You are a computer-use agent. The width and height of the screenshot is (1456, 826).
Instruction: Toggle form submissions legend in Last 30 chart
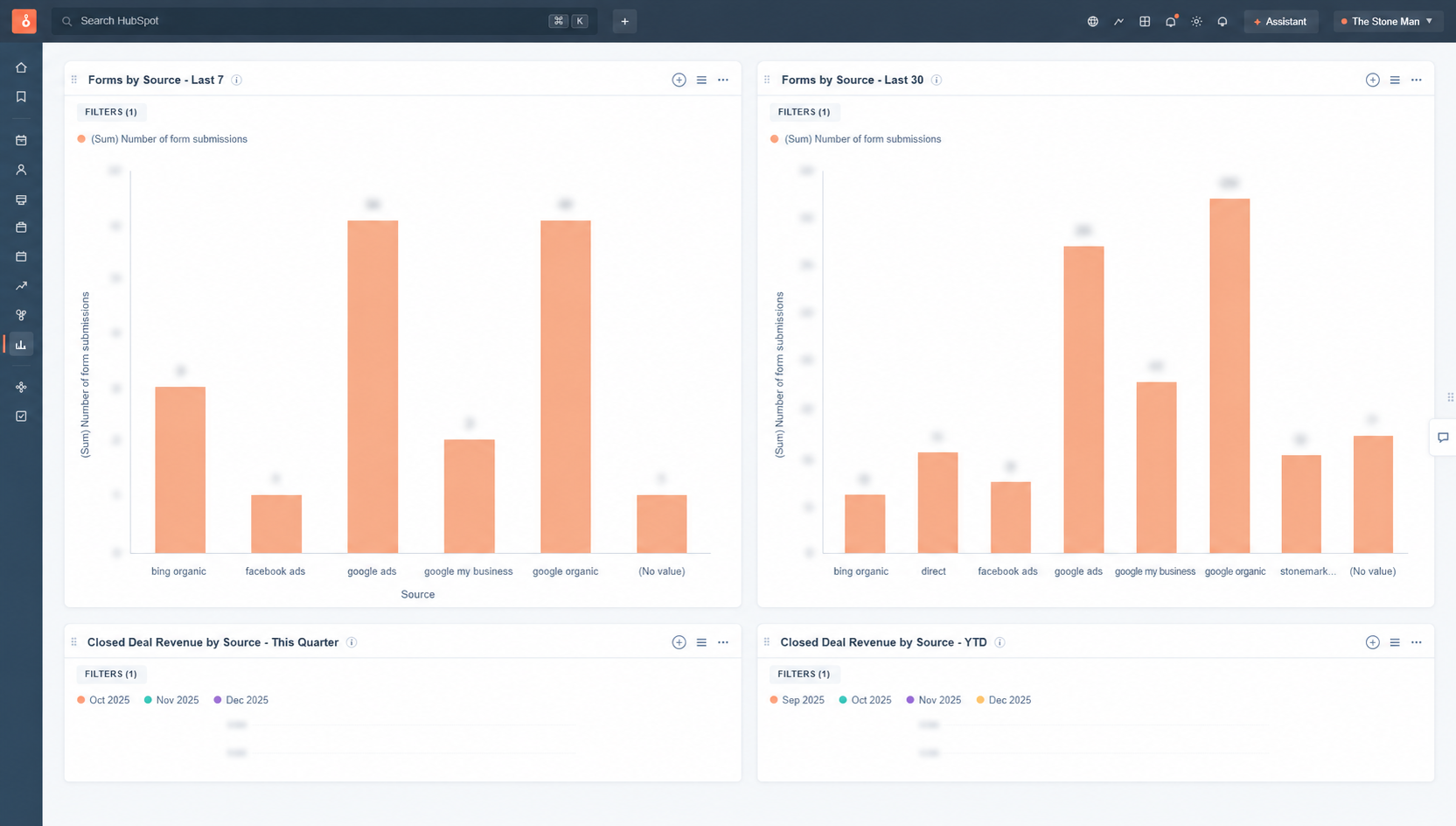[856, 139]
